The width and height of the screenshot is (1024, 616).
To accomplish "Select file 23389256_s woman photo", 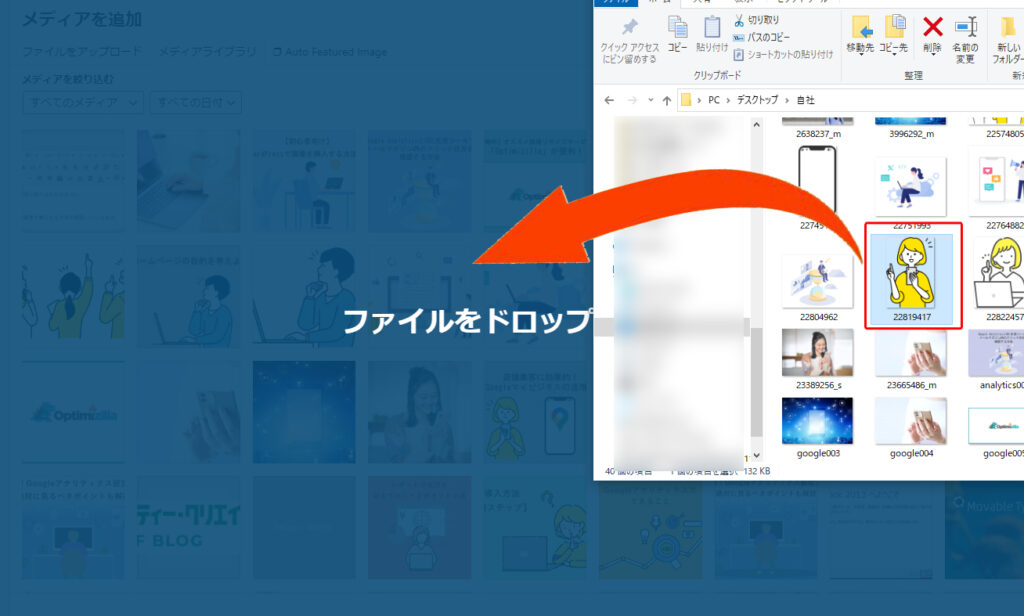I will click(818, 359).
